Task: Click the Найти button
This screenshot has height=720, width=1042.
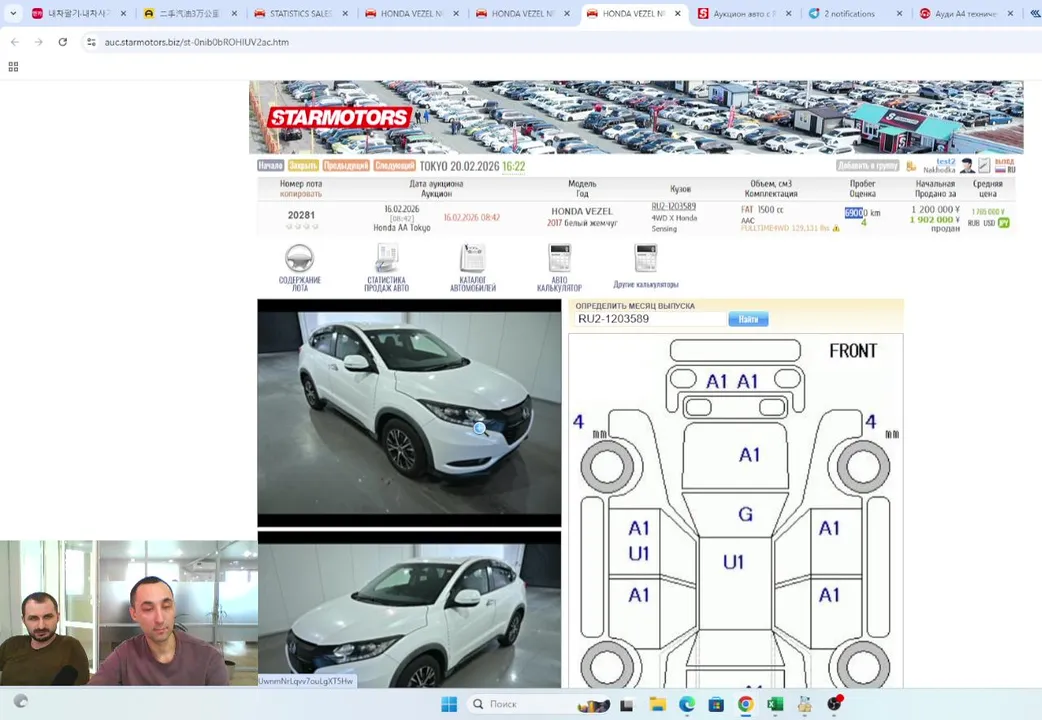Action: [748, 319]
